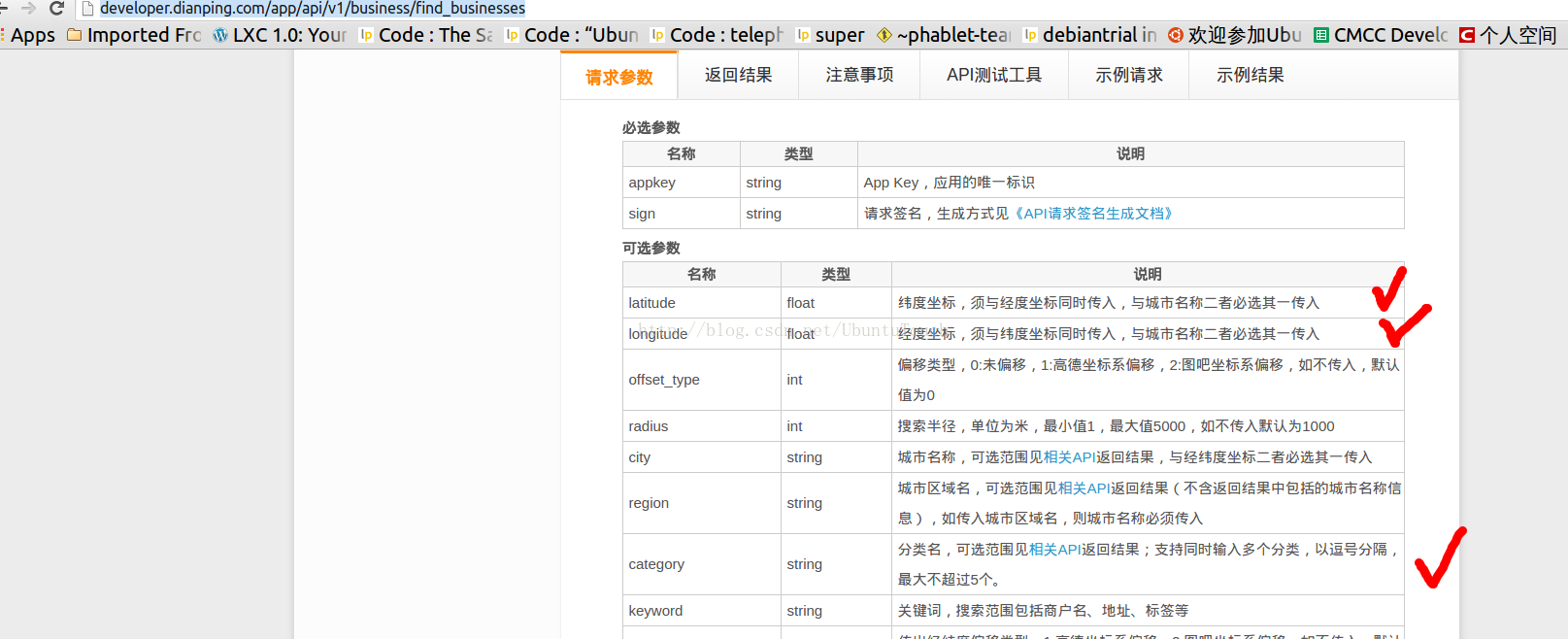This screenshot has width=1568, height=639.
Task: Go forward with the browser arrow
Action: coord(28,9)
